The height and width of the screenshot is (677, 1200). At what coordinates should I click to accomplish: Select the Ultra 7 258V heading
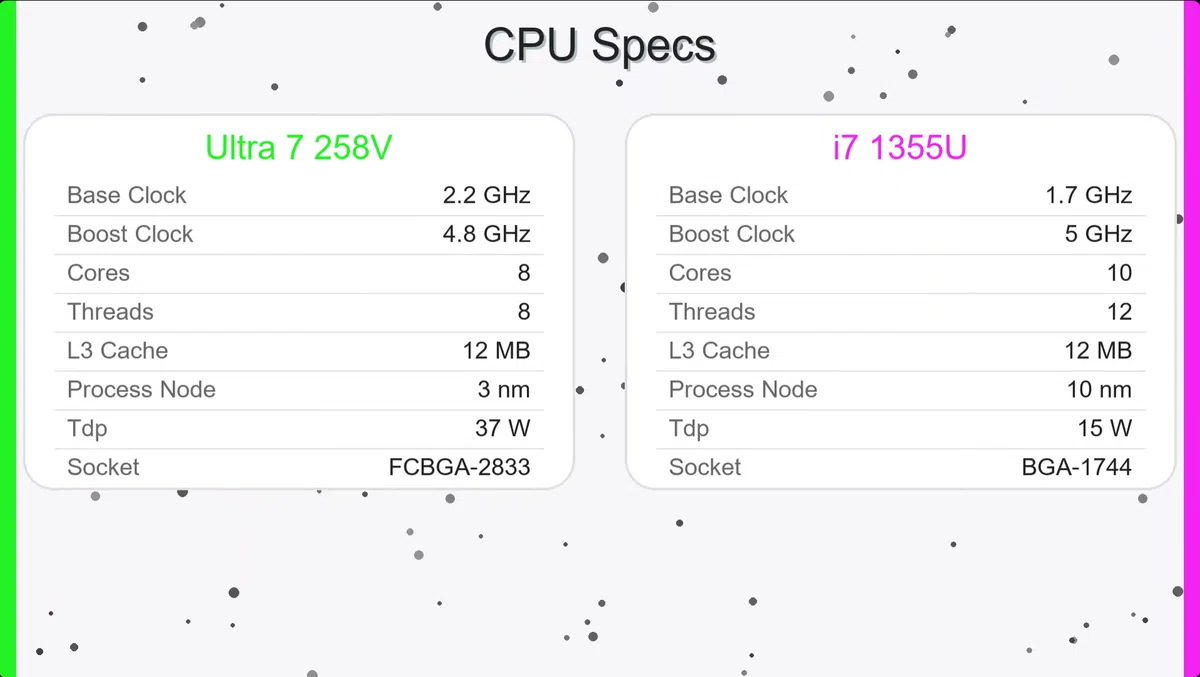point(298,148)
